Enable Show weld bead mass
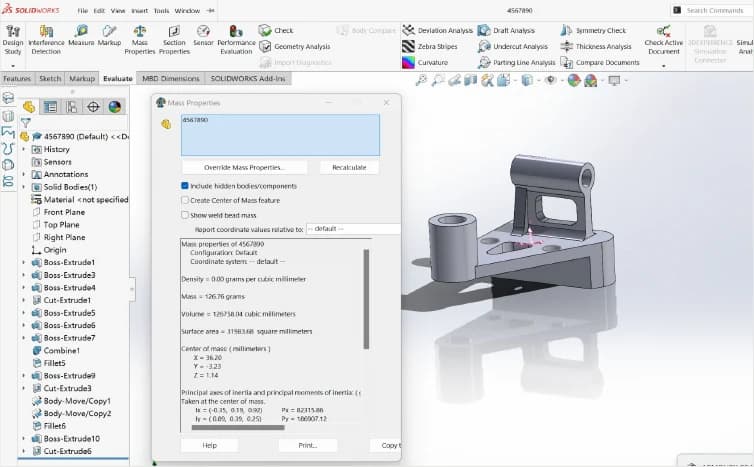Screen dimensions: 754x467 185,215
